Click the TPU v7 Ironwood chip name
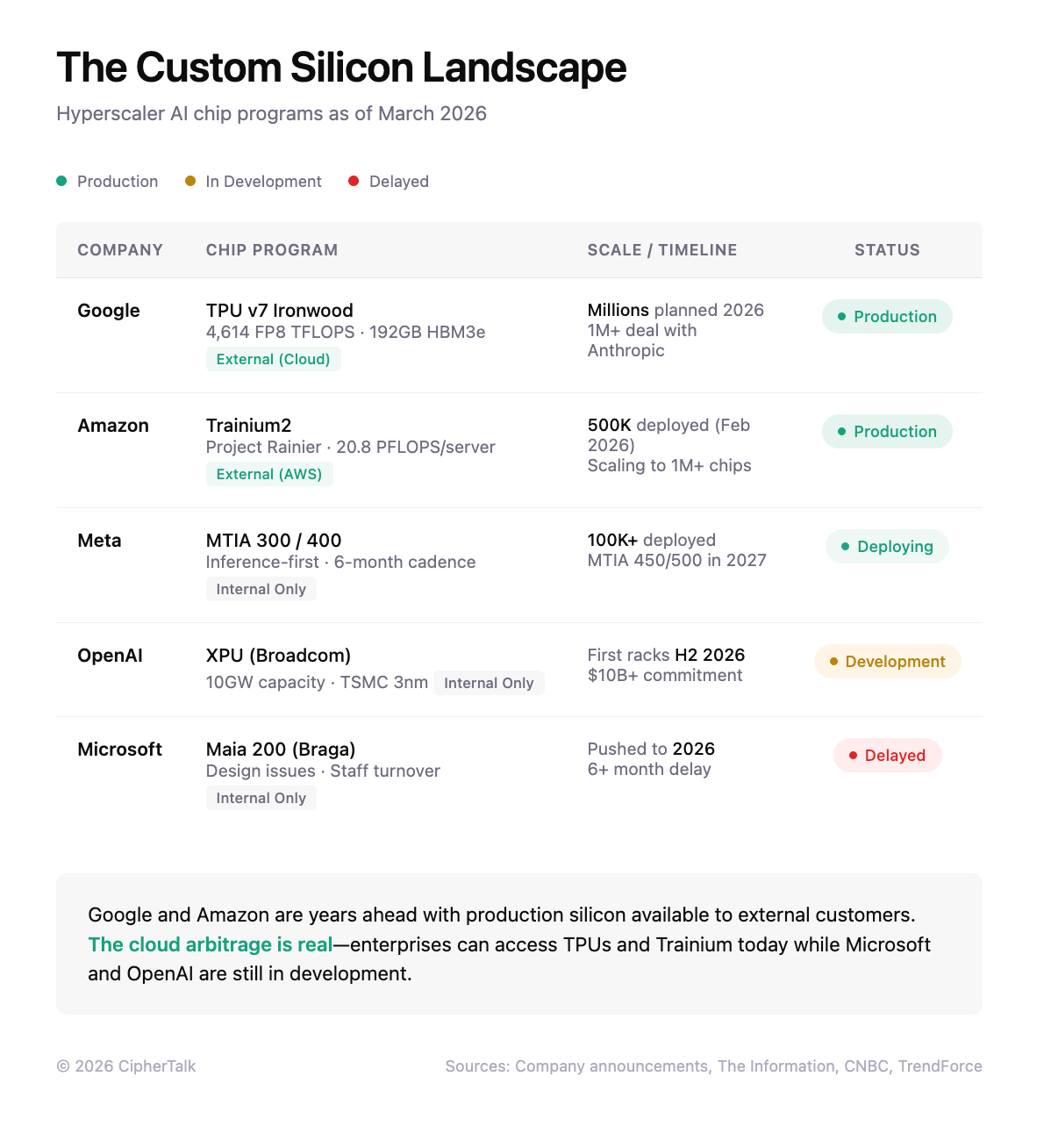Viewport: 1051px width, 1148px height. pyautogui.click(x=280, y=311)
